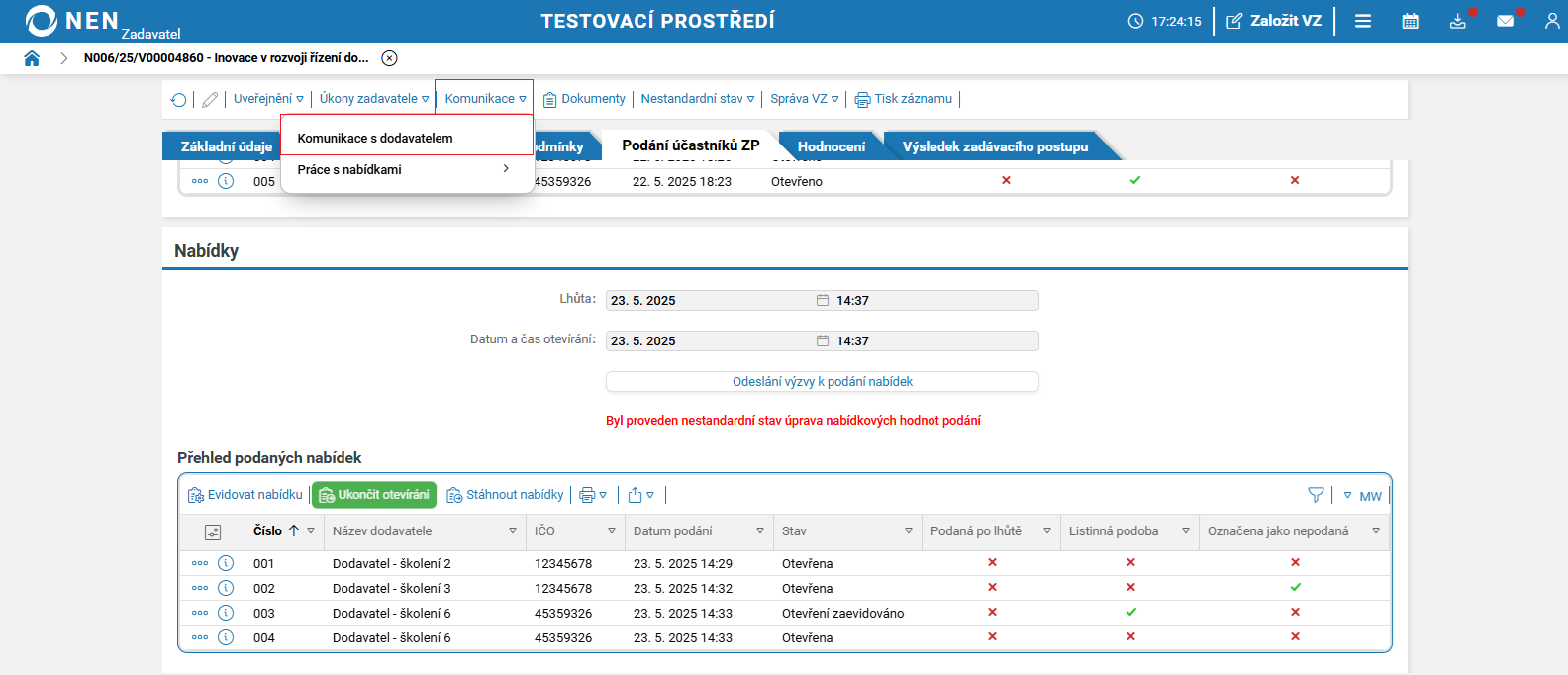The height and width of the screenshot is (675, 1568).
Task: Open the IČO column filter arrow
Action: (x=612, y=531)
